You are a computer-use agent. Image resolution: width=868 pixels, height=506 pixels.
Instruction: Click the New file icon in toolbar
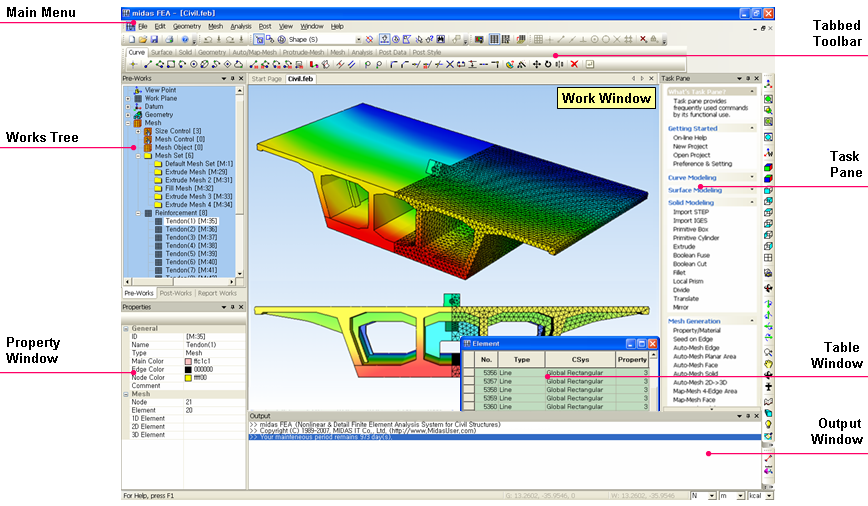click(x=131, y=39)
